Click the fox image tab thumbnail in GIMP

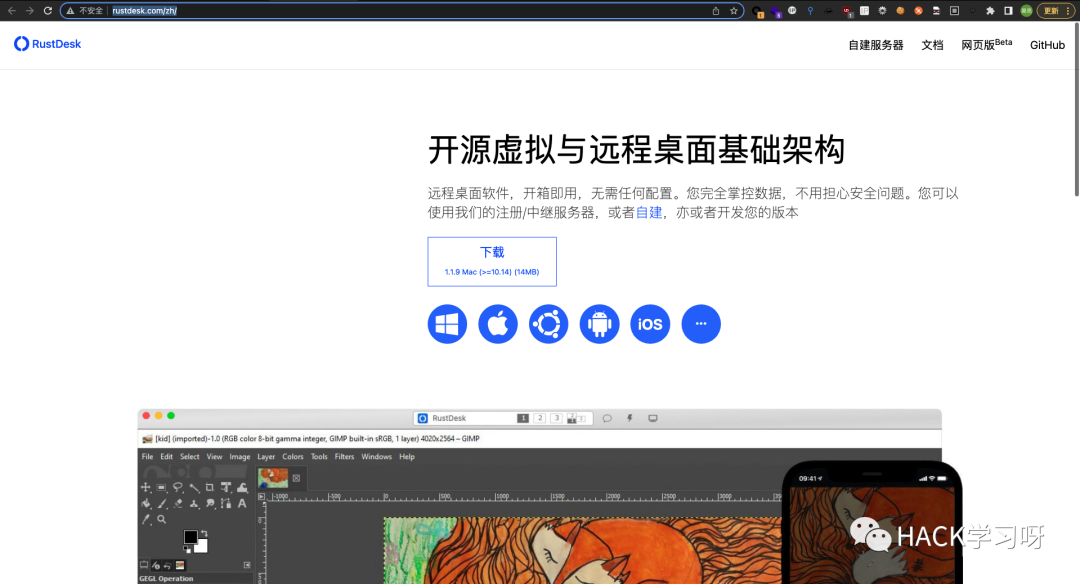click(x=273, y=478)
